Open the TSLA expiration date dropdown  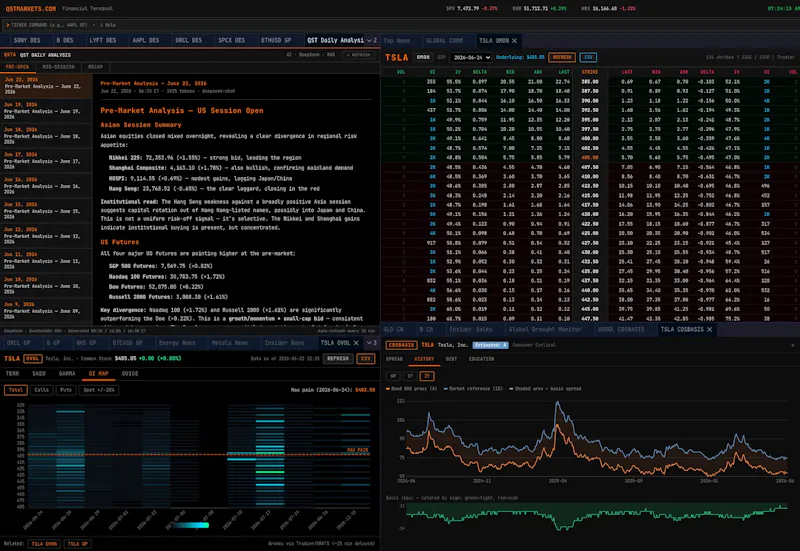tap(471, 58)
